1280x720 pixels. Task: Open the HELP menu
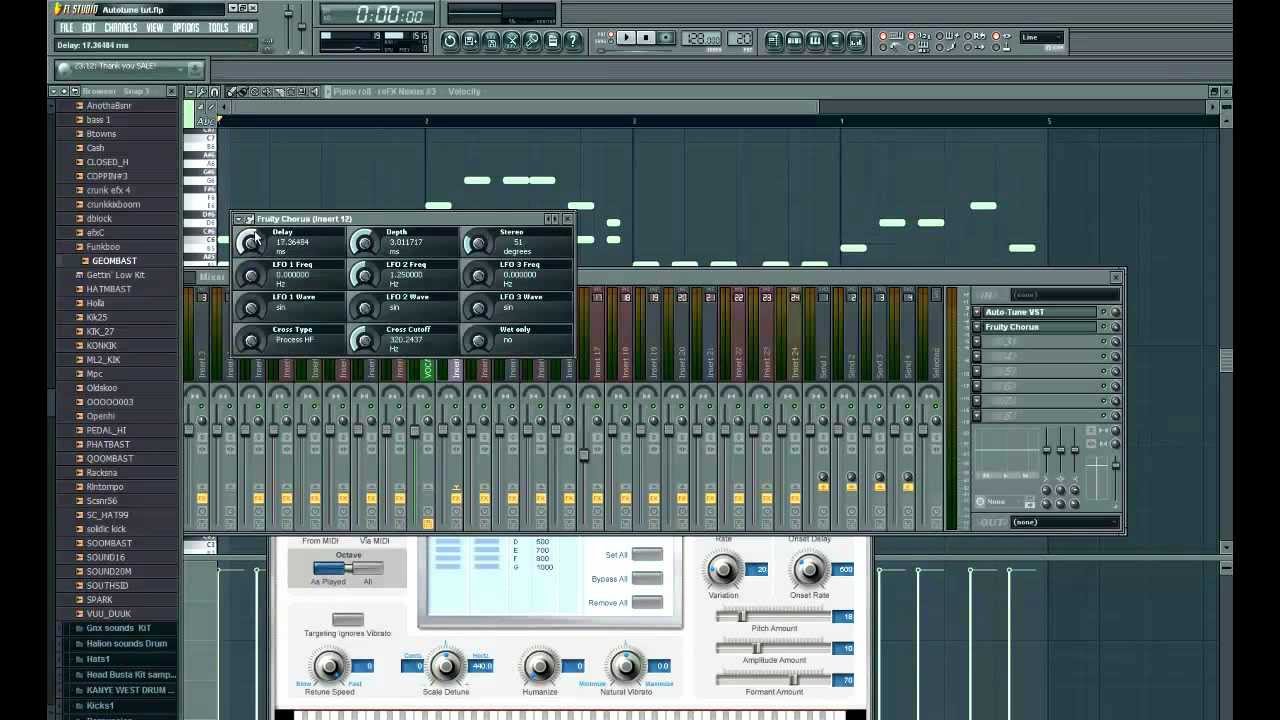[x=245, y=28]
